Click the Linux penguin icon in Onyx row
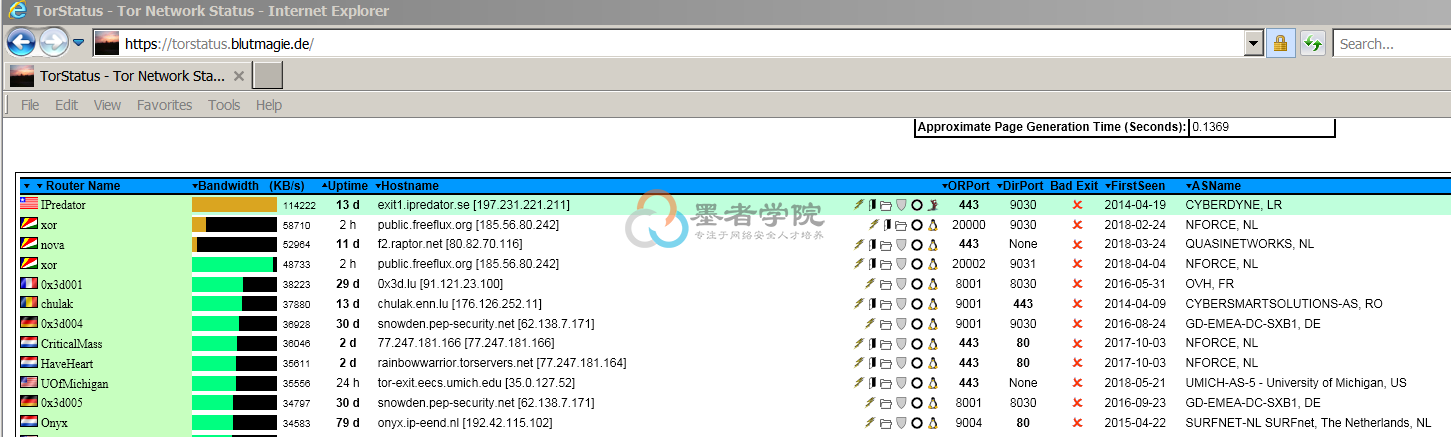 [x=932, y=423]
